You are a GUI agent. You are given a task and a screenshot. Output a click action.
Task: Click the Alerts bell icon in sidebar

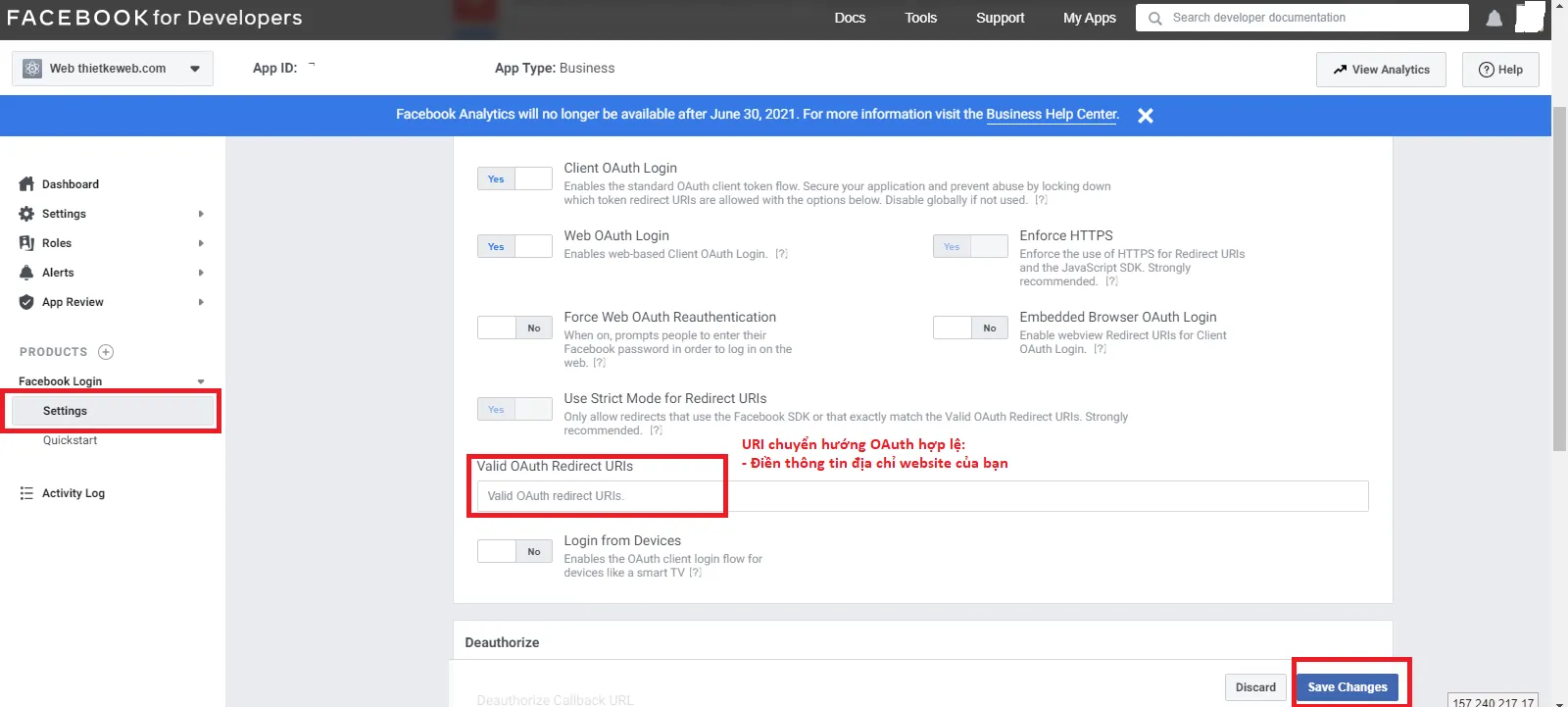point(26,273)
